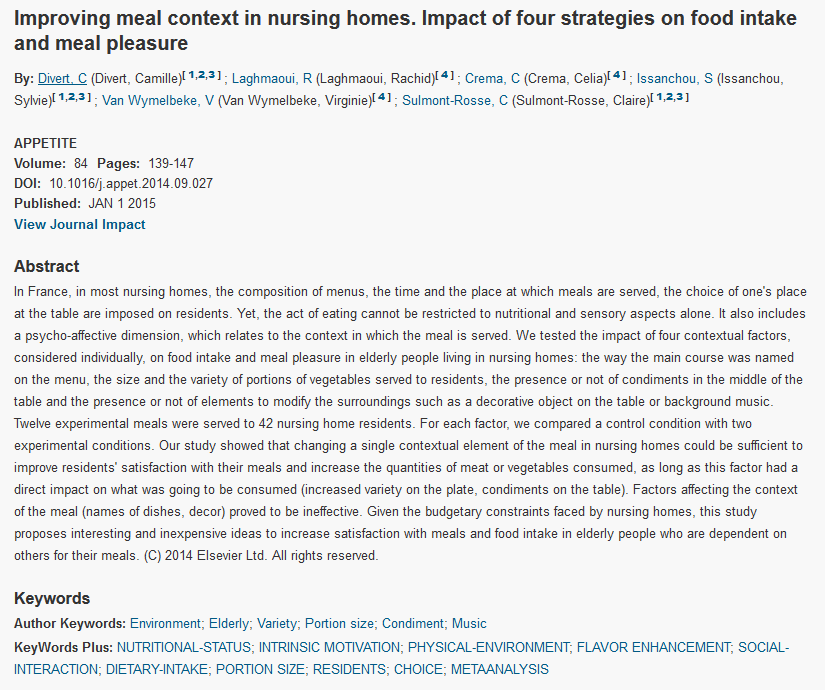Viewport: 825px width, 690px height.
Task: Open author link Laghmaoui, R
Action: click(271, 78)
